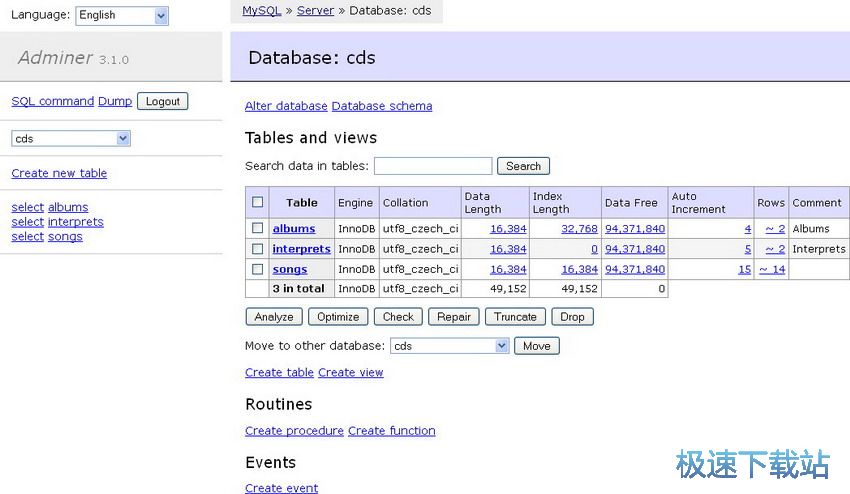Click the Logout button
Image resolution: width=850 pixels, height=494 pixels.
point(163,101)
